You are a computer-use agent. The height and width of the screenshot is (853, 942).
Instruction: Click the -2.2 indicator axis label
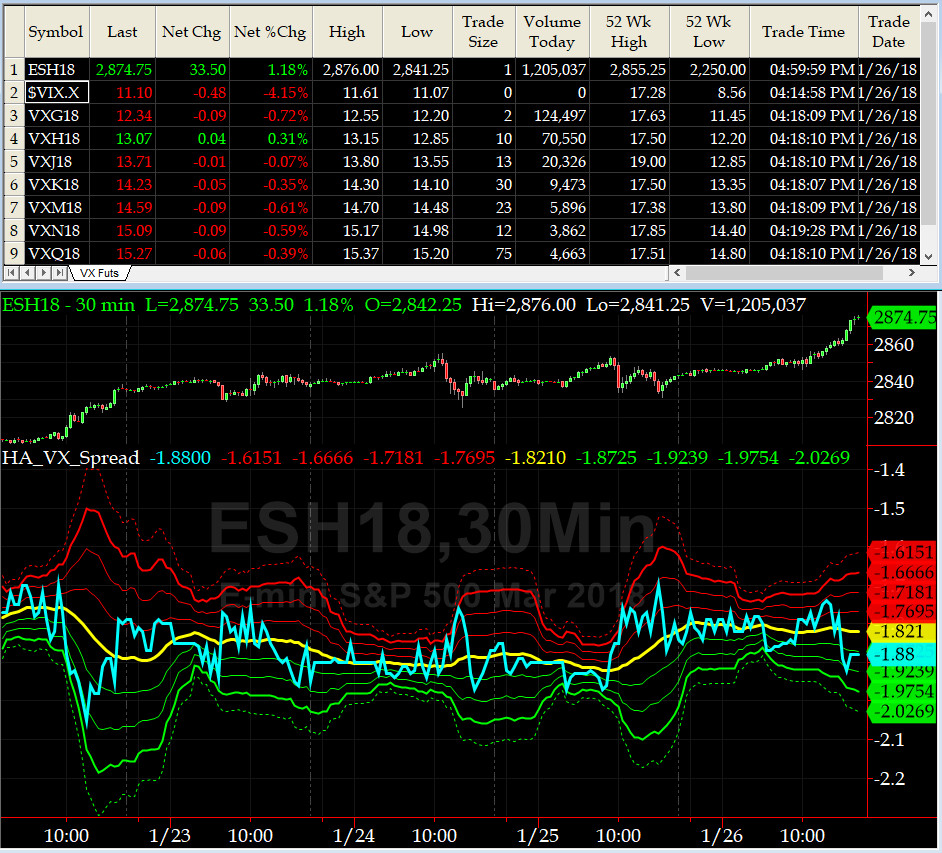(x=889, y=779)
